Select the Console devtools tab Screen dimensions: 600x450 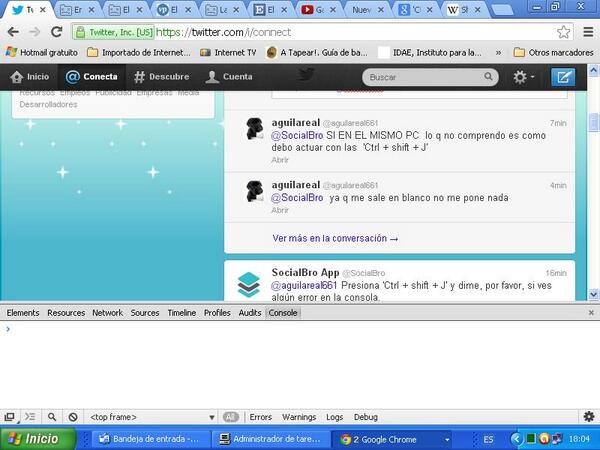(x=283, y=313)
